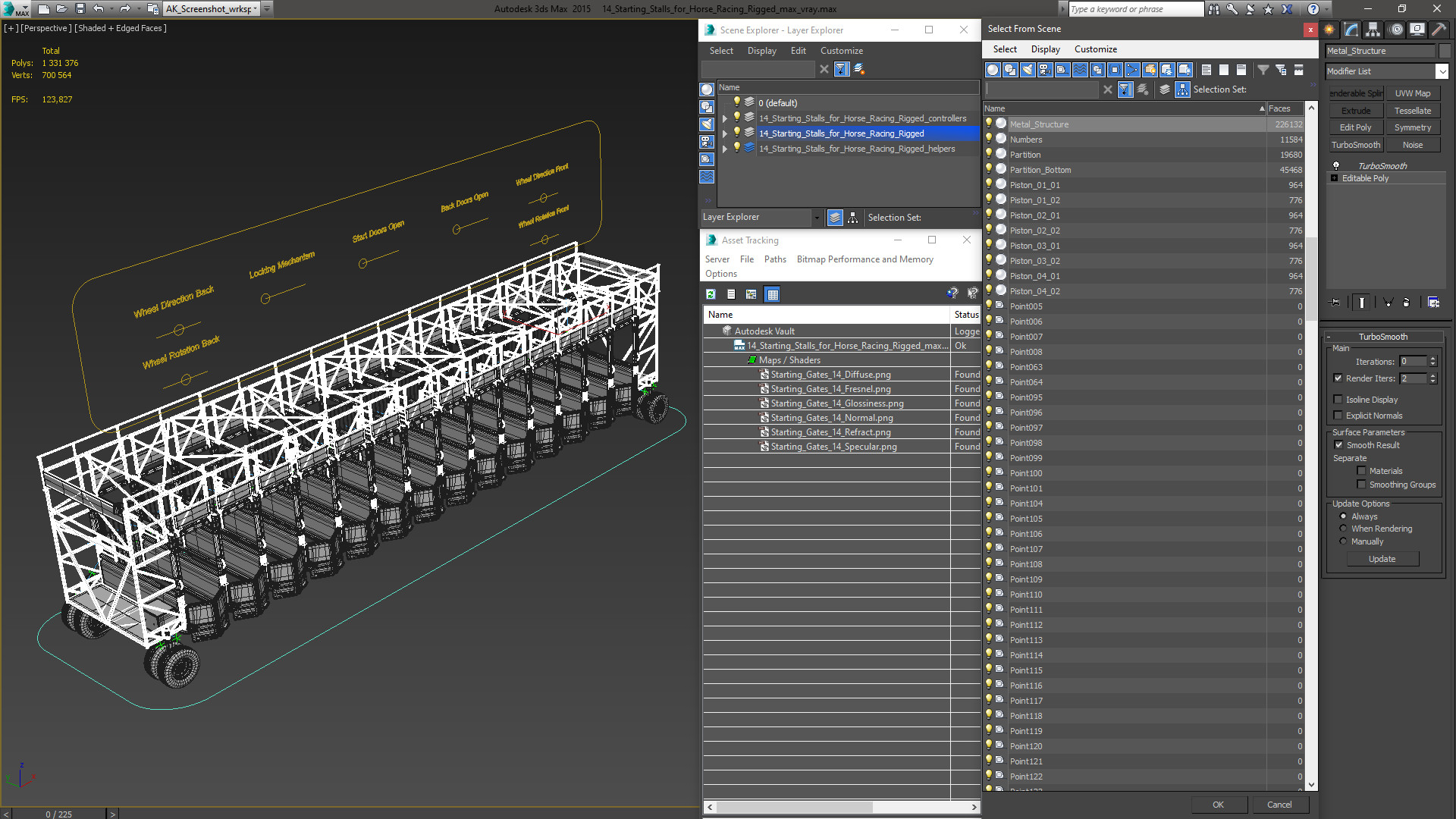Image resolution: width=1456 pixels, height=819 pixels.
Task: Click time slider showing 0 / 225
Action: click(x=59, y=814)
